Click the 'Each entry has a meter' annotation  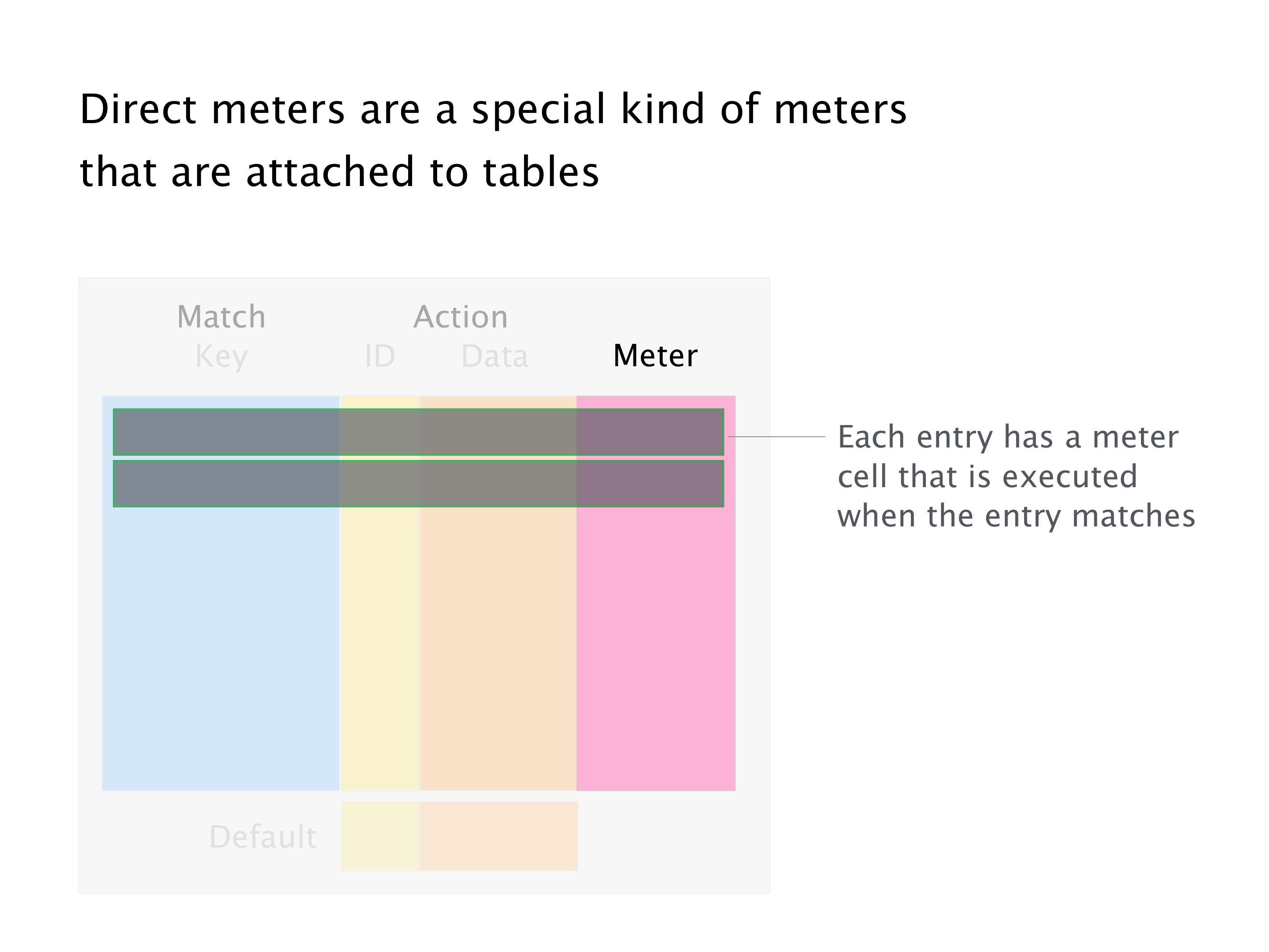(x=1008, y=437)
